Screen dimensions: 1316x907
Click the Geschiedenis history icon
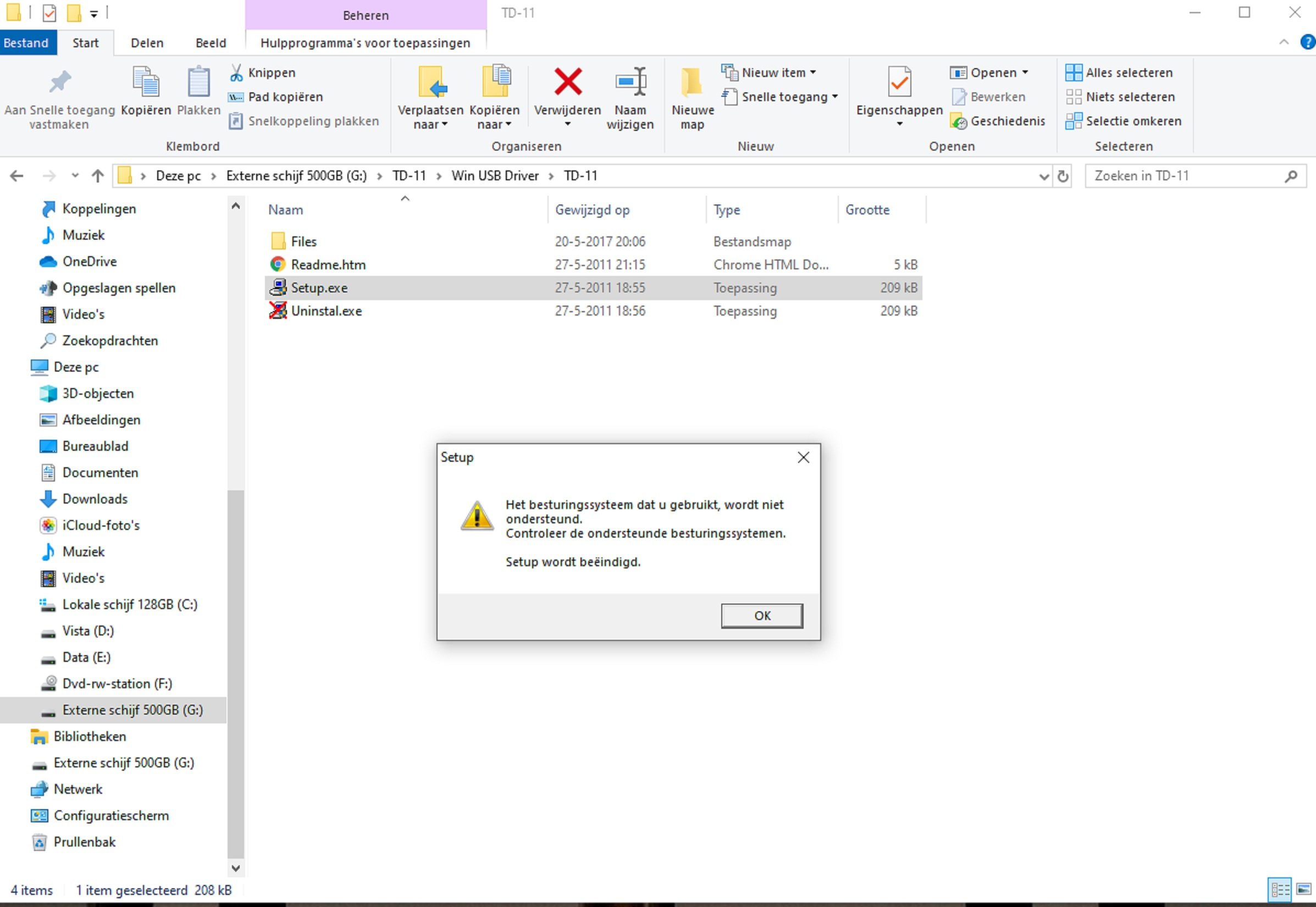tap(958, 121)
